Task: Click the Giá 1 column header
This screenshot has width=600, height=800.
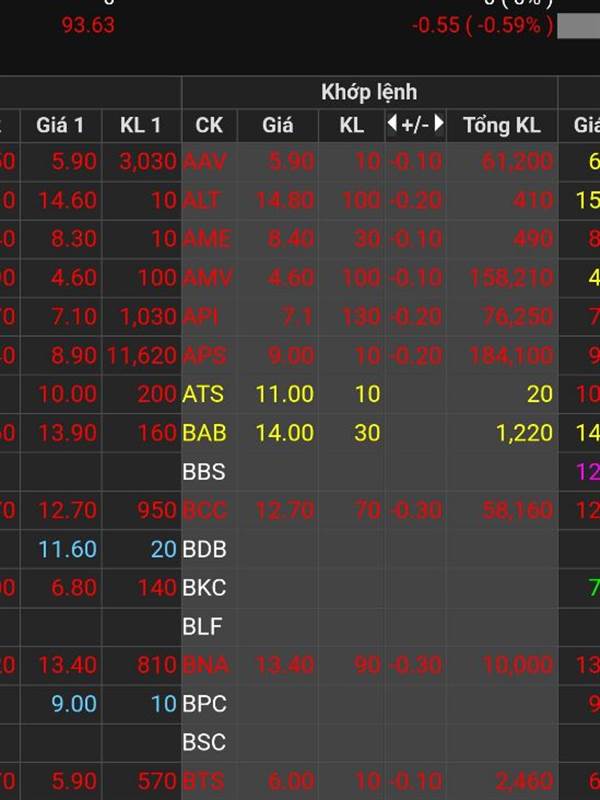Action: click(x=60, y=125)
